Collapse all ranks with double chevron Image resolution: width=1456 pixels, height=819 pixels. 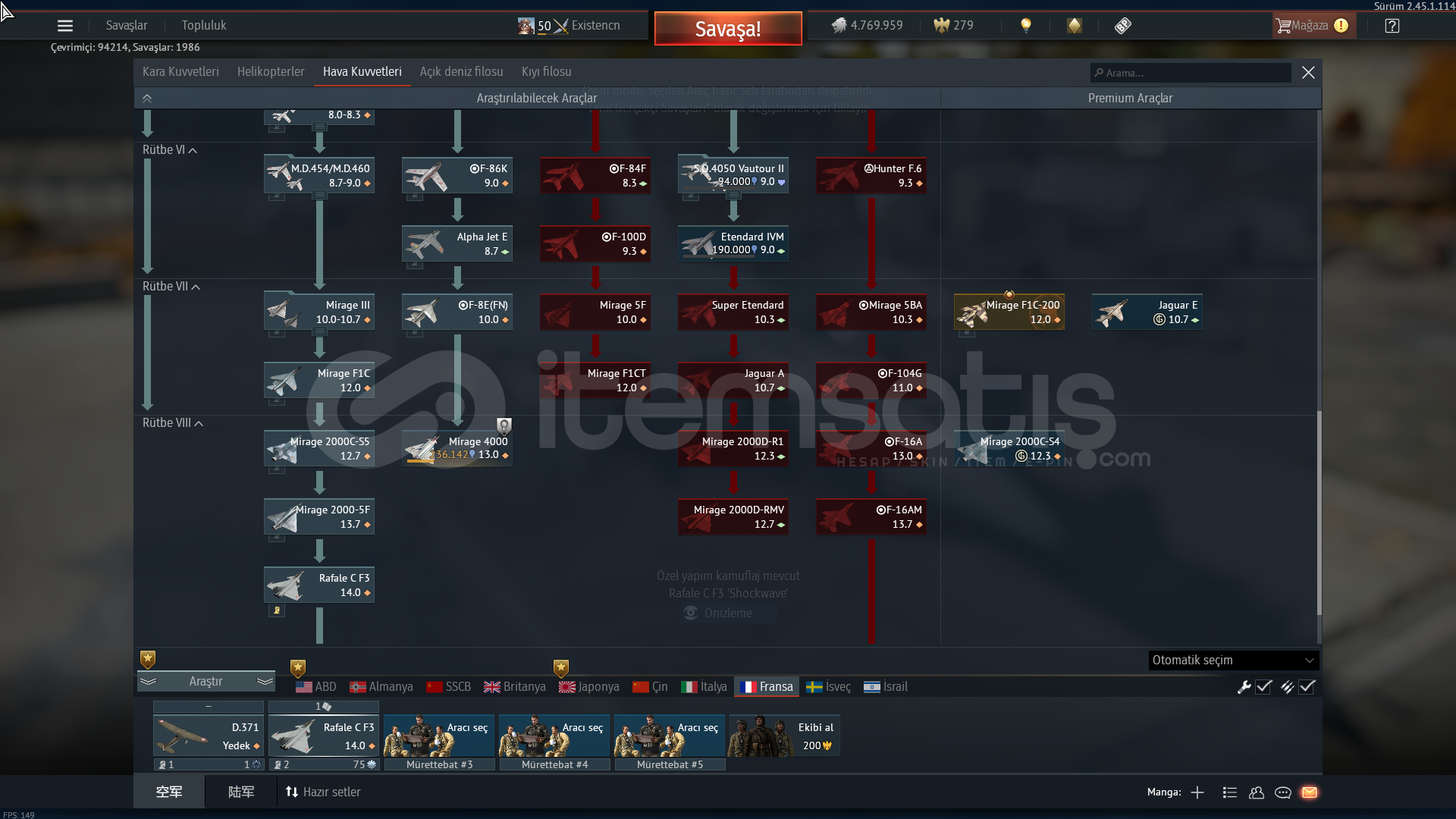pos(147,99)
